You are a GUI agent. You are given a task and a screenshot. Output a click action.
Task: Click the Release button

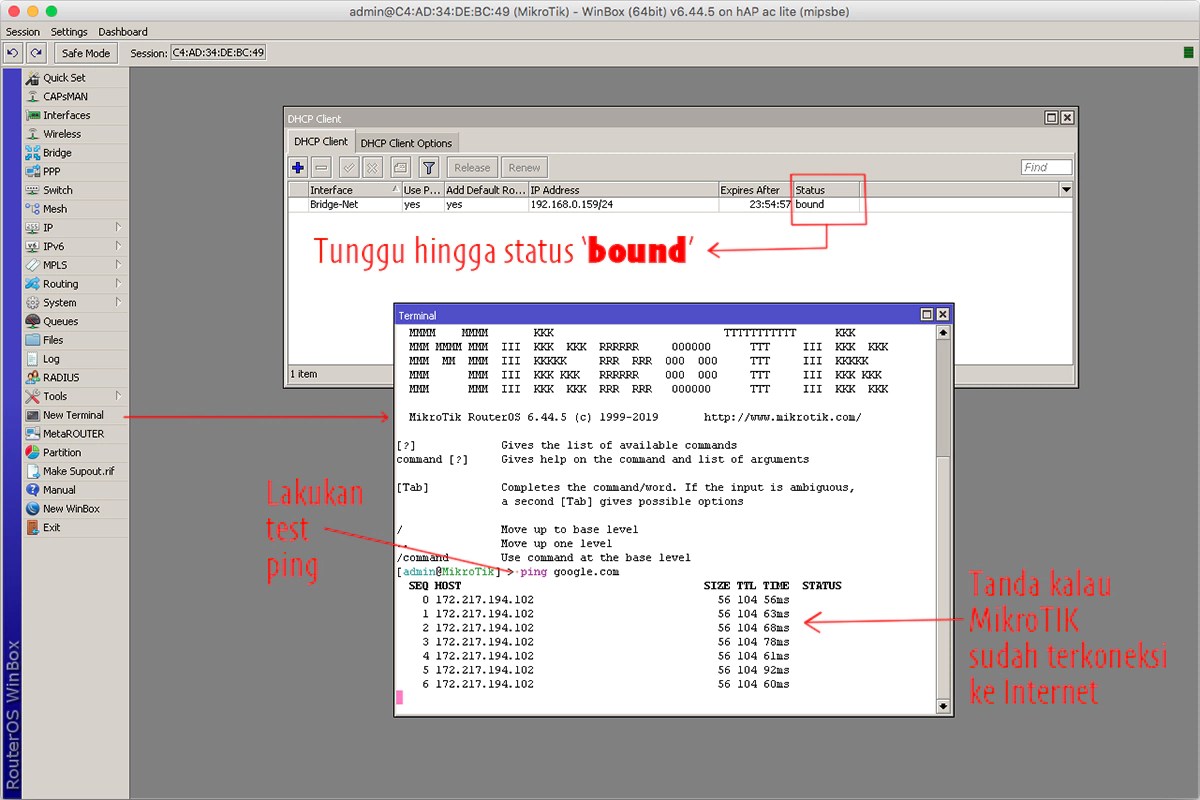pyautogui.click(x=472, y=167)
